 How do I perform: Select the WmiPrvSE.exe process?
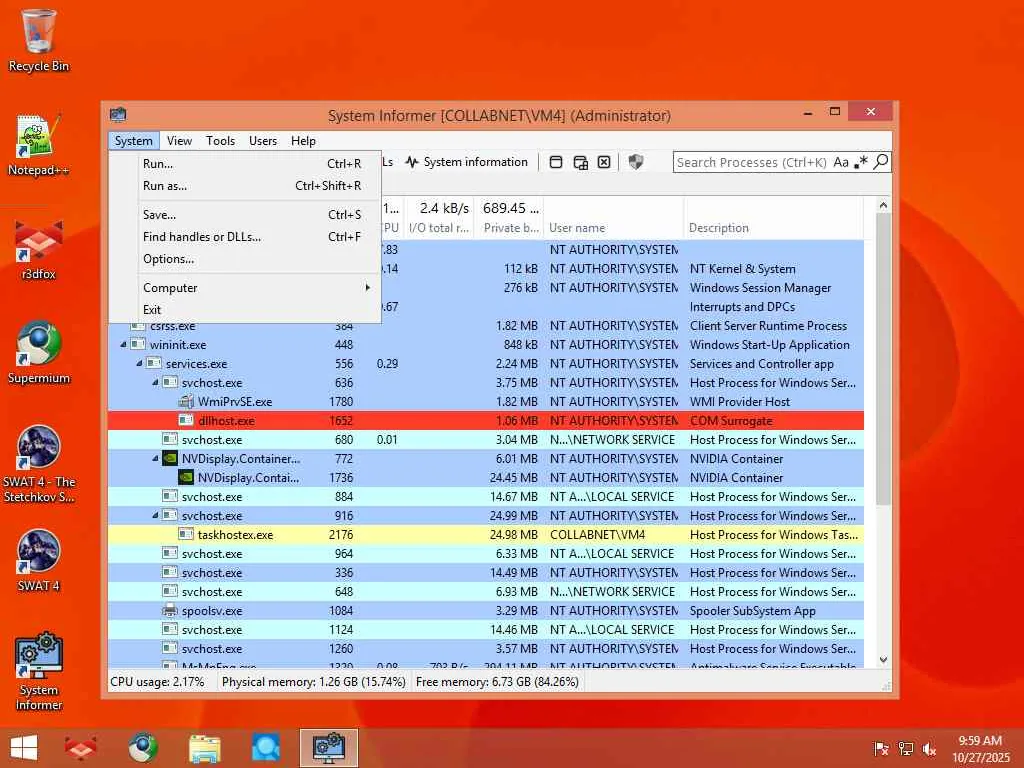486,402
